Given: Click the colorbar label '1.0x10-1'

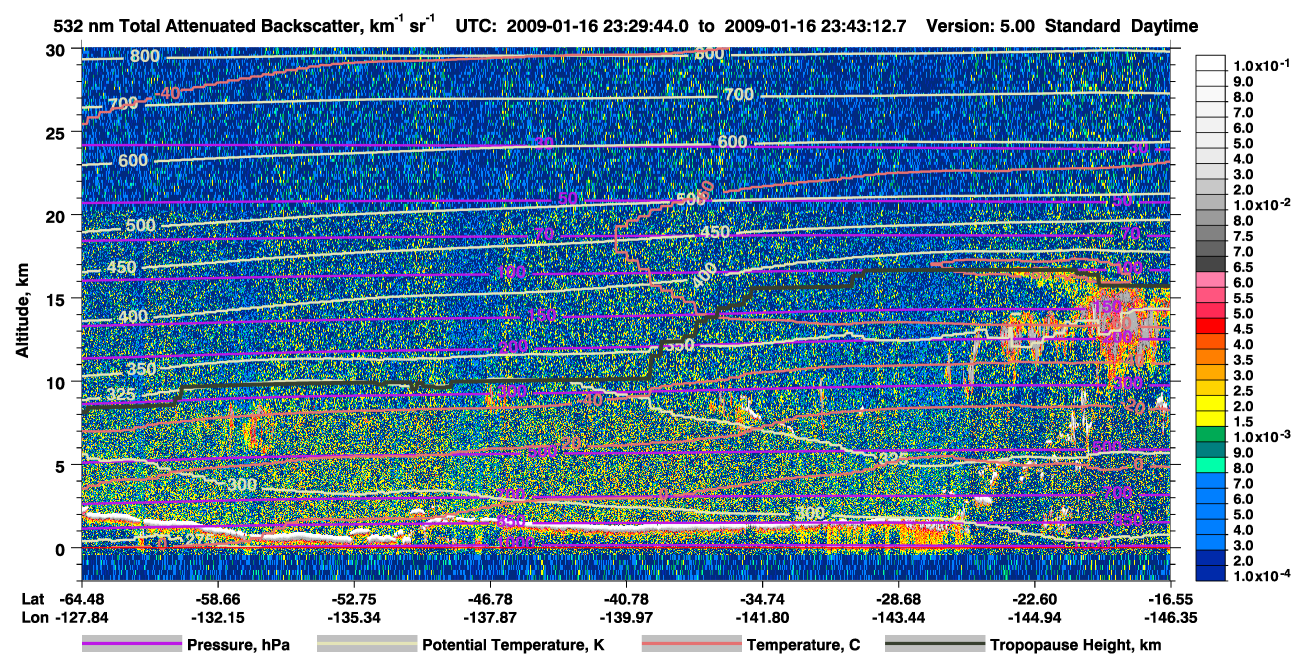Looking at the screenshot, I should coord(1263,66).
